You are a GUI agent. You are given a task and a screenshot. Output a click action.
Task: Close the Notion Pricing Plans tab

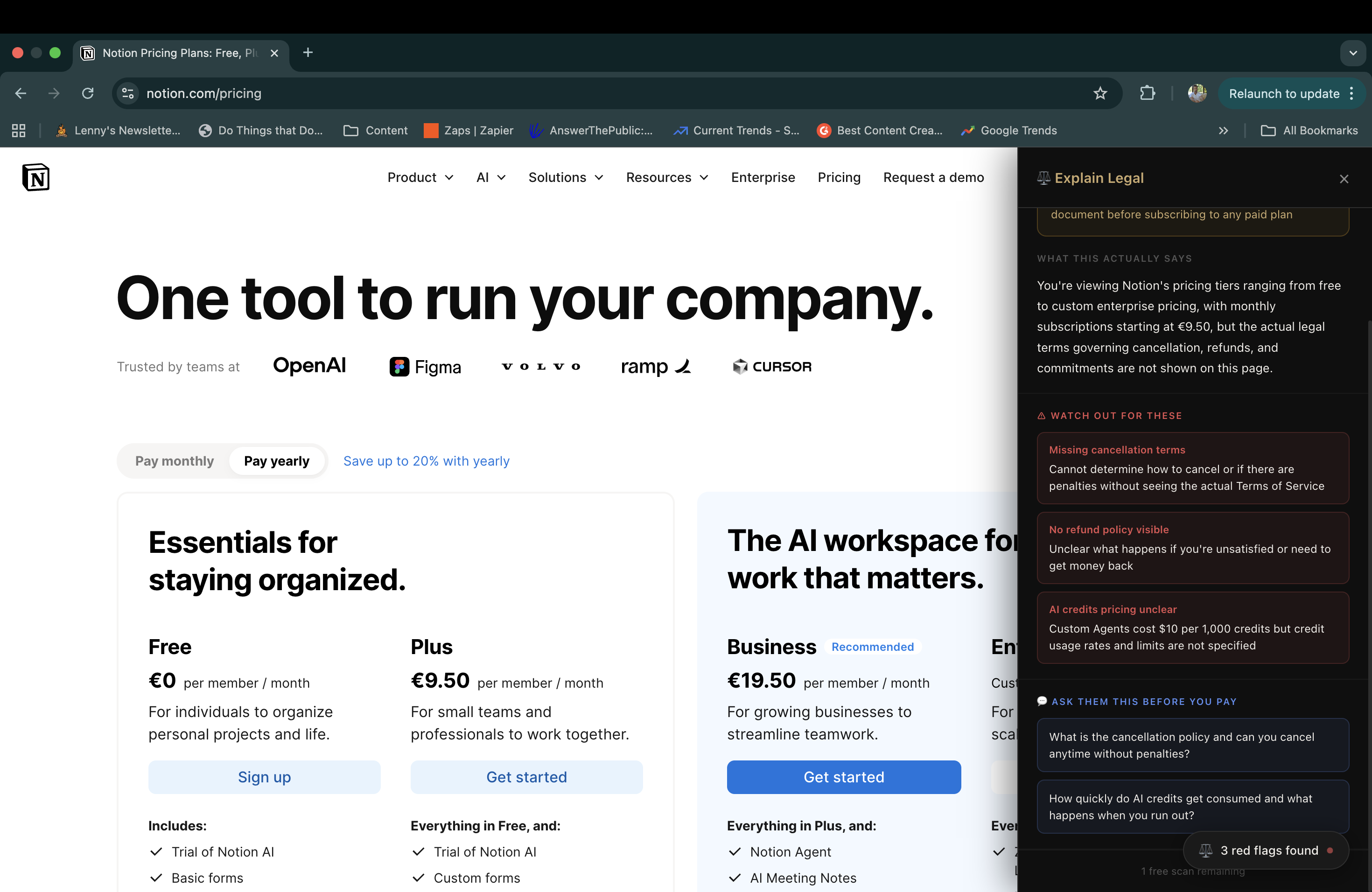(274, 53)
